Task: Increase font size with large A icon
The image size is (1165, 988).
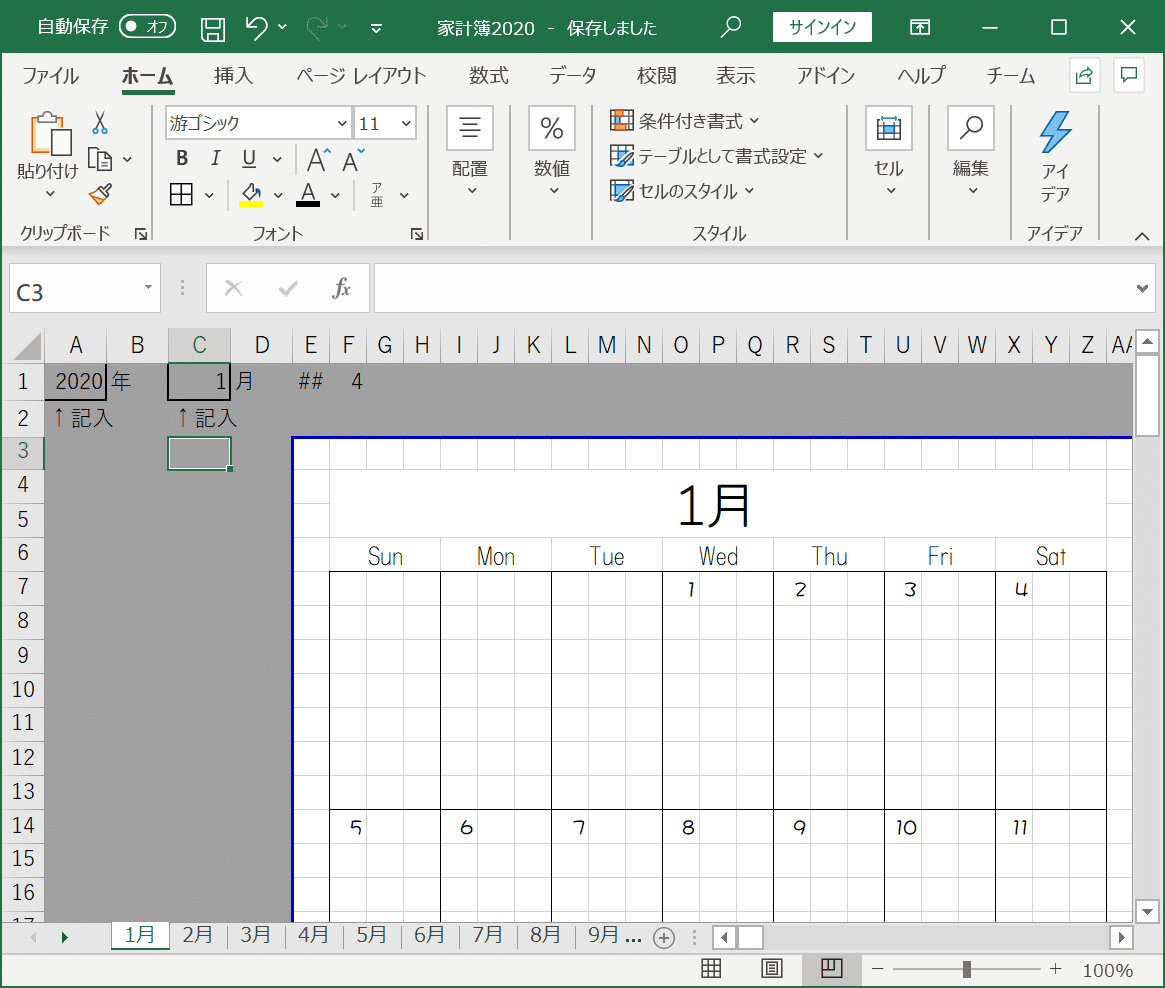Action: coord(318,160)
